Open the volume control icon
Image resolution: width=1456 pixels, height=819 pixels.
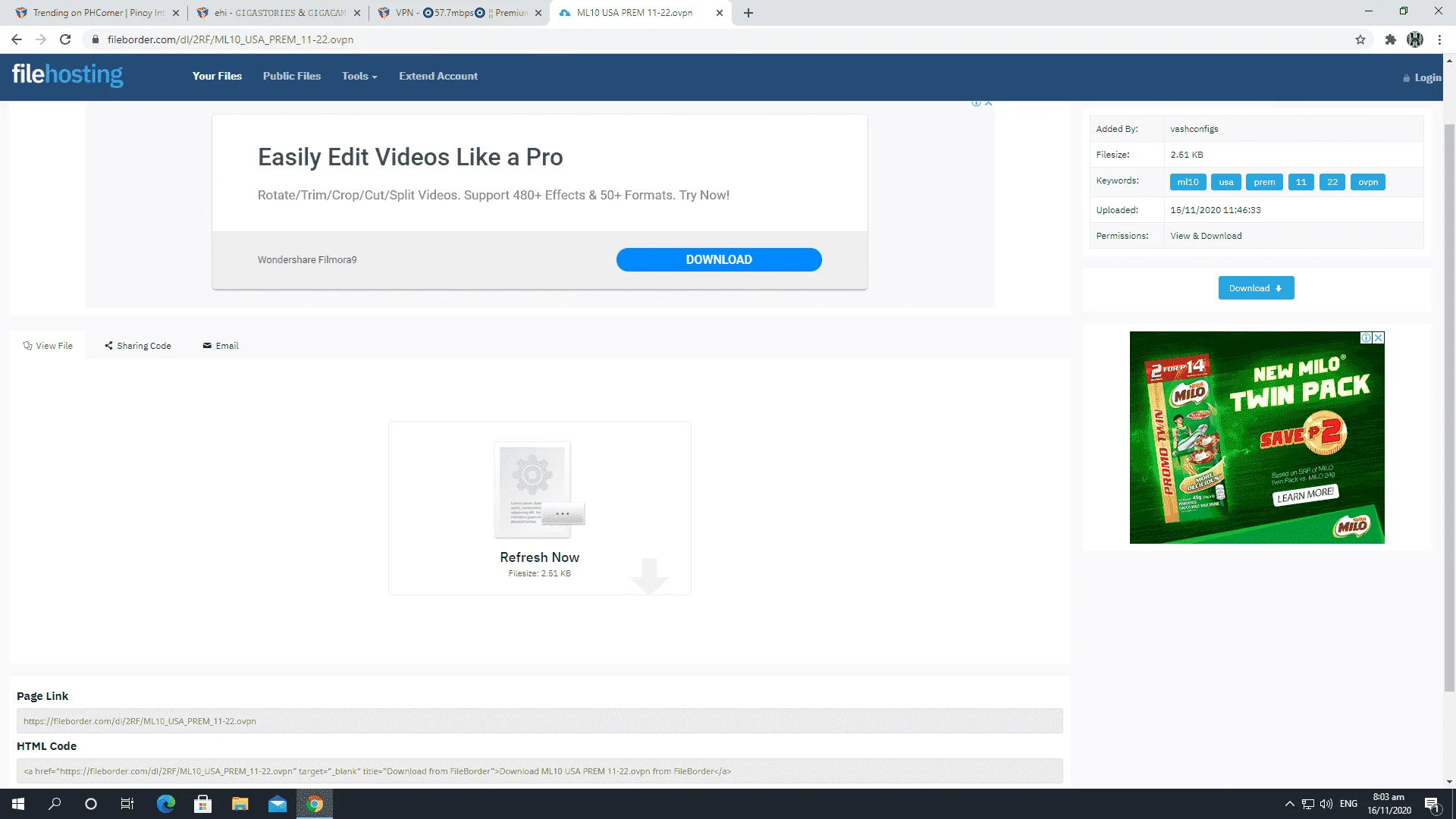click(1326, 804)
